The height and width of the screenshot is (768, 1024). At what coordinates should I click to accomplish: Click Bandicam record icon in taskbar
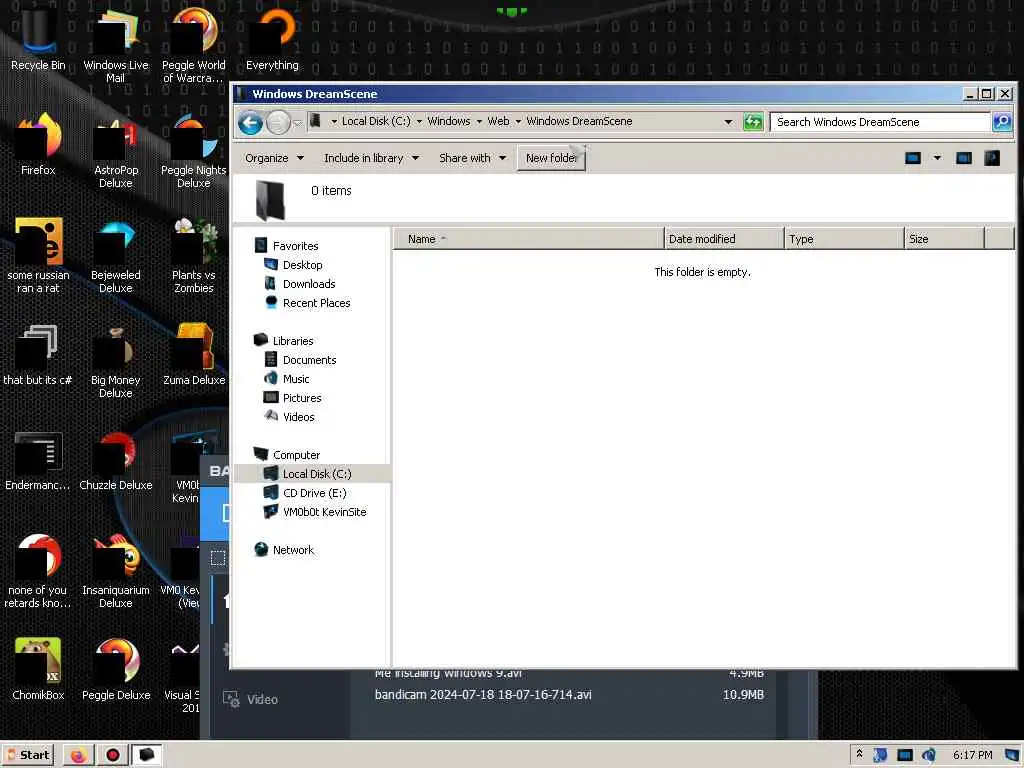113,755
